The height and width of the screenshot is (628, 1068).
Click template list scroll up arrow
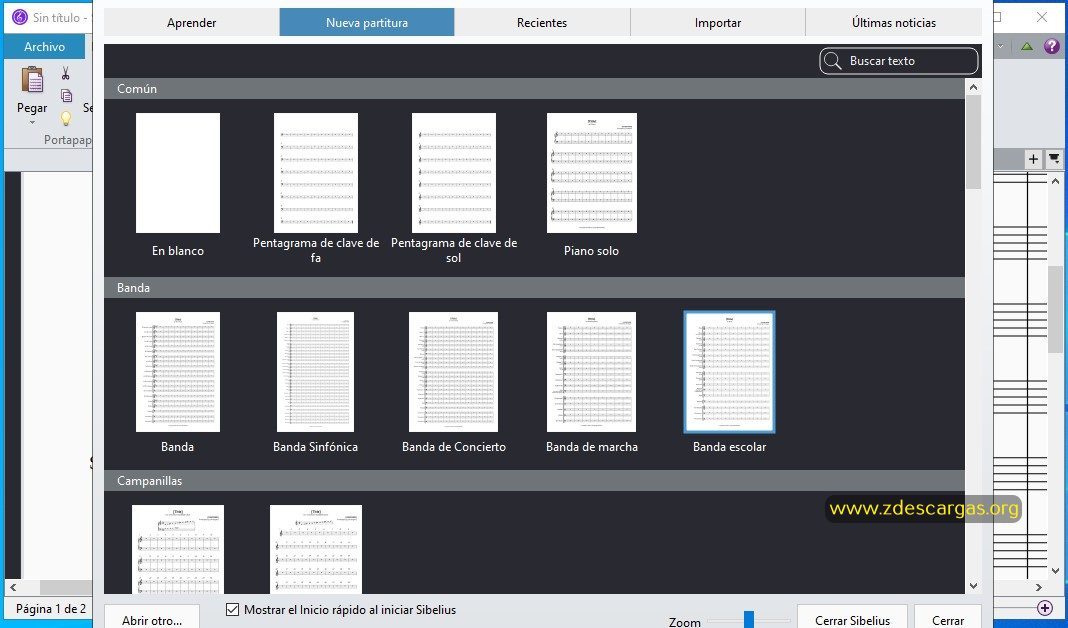[x=973, y=87]
